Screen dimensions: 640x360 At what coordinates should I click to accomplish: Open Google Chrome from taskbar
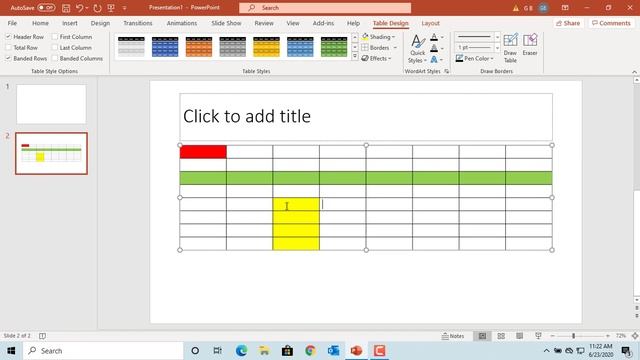pyautogui.click(x=310, y=351)
